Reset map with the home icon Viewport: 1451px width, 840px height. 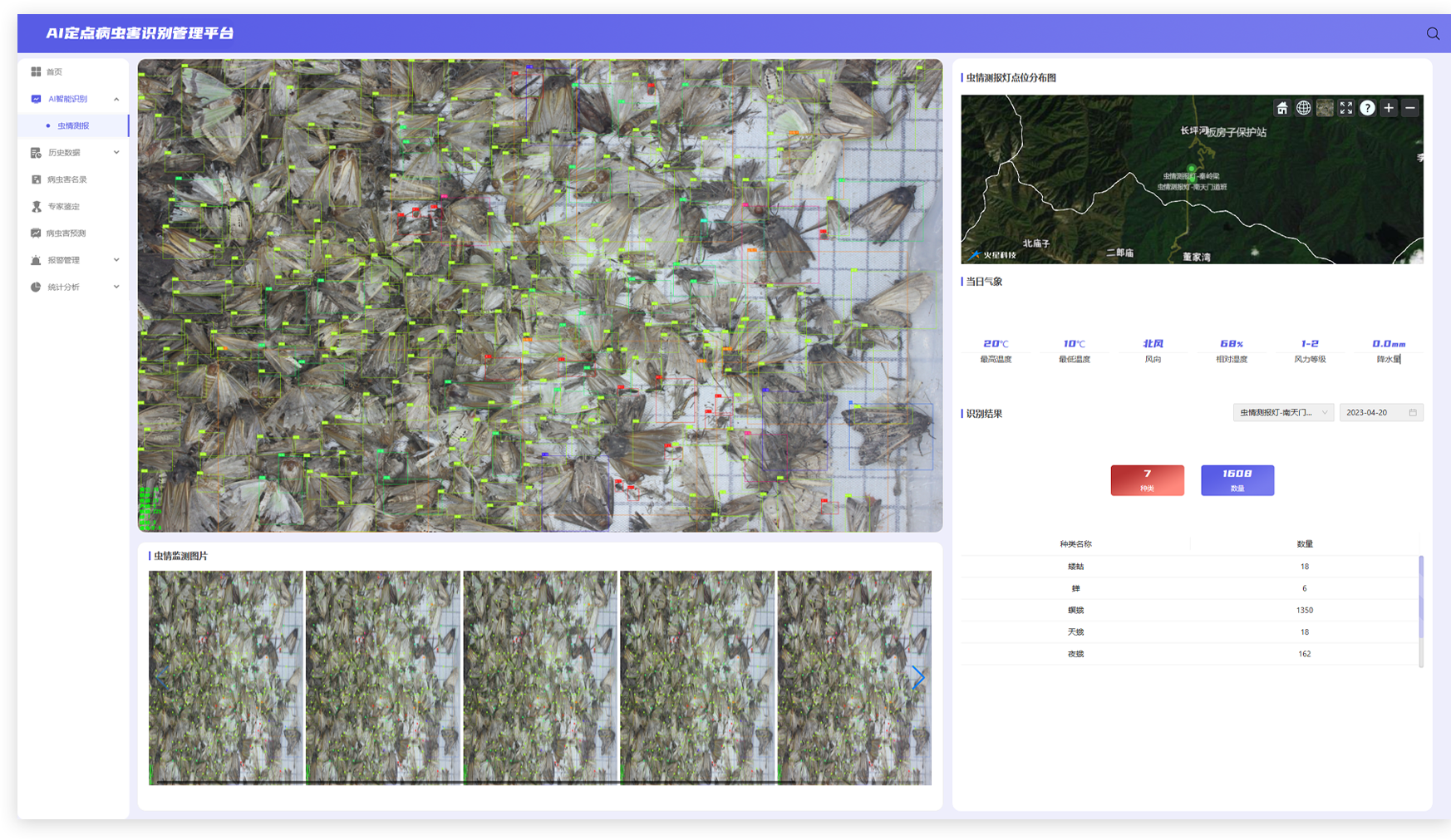1282,108
